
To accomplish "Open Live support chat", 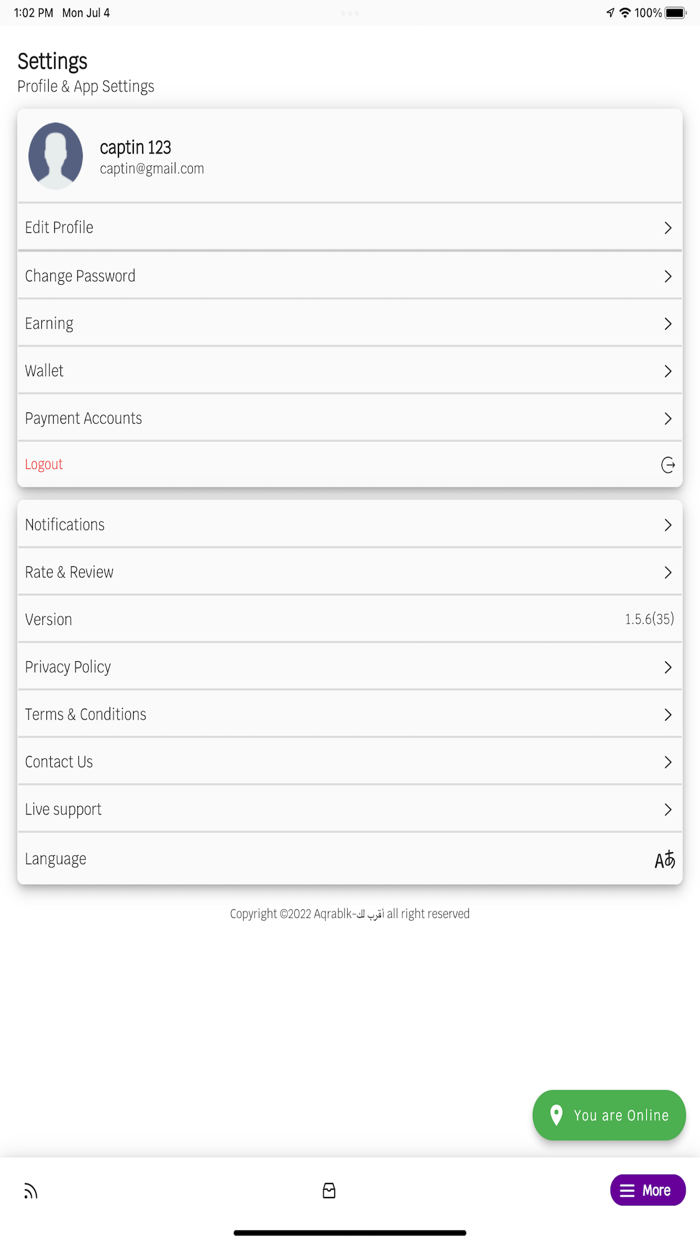I will tap(350, 809).
